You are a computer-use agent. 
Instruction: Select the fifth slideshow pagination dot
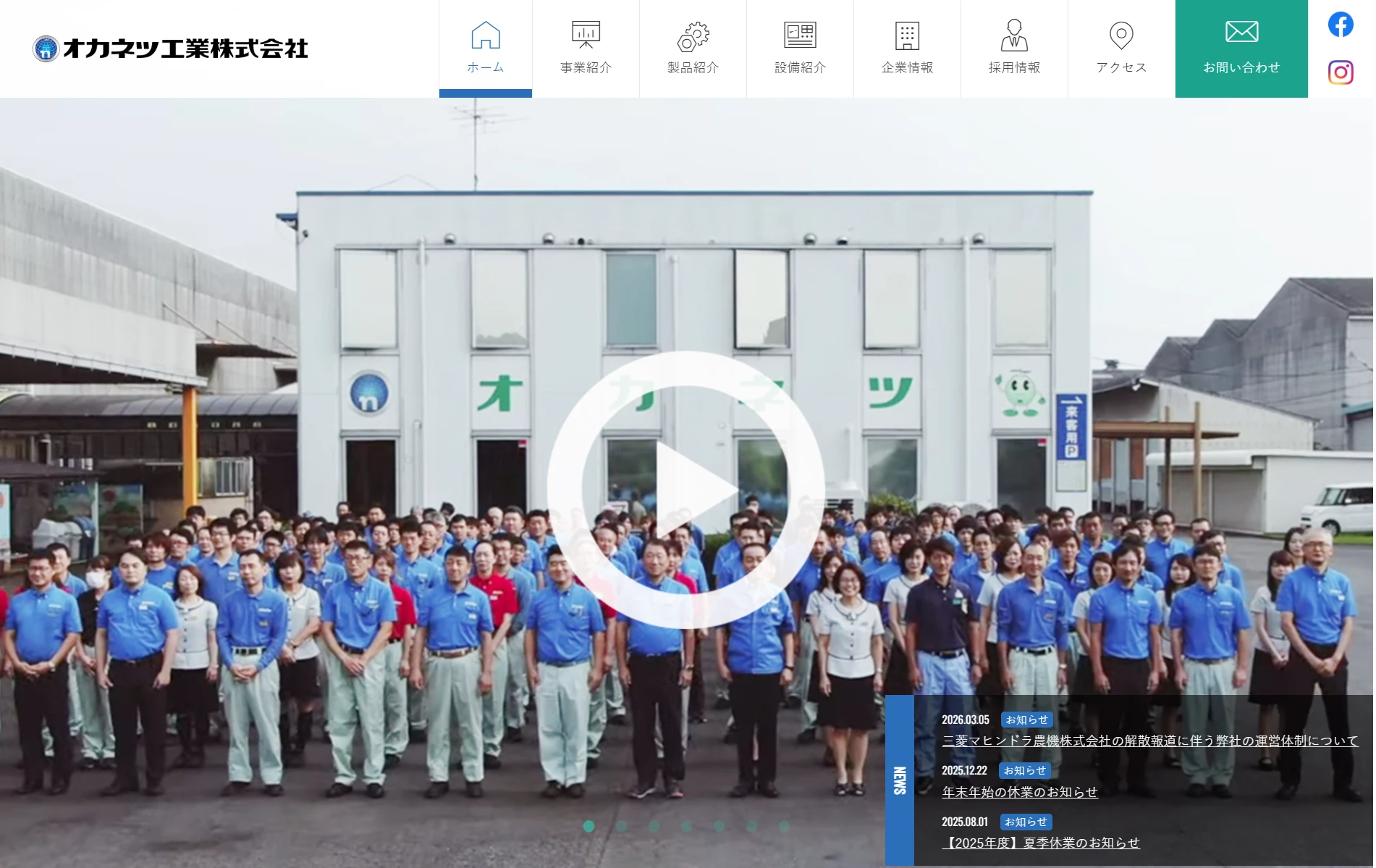coord(719,826)
